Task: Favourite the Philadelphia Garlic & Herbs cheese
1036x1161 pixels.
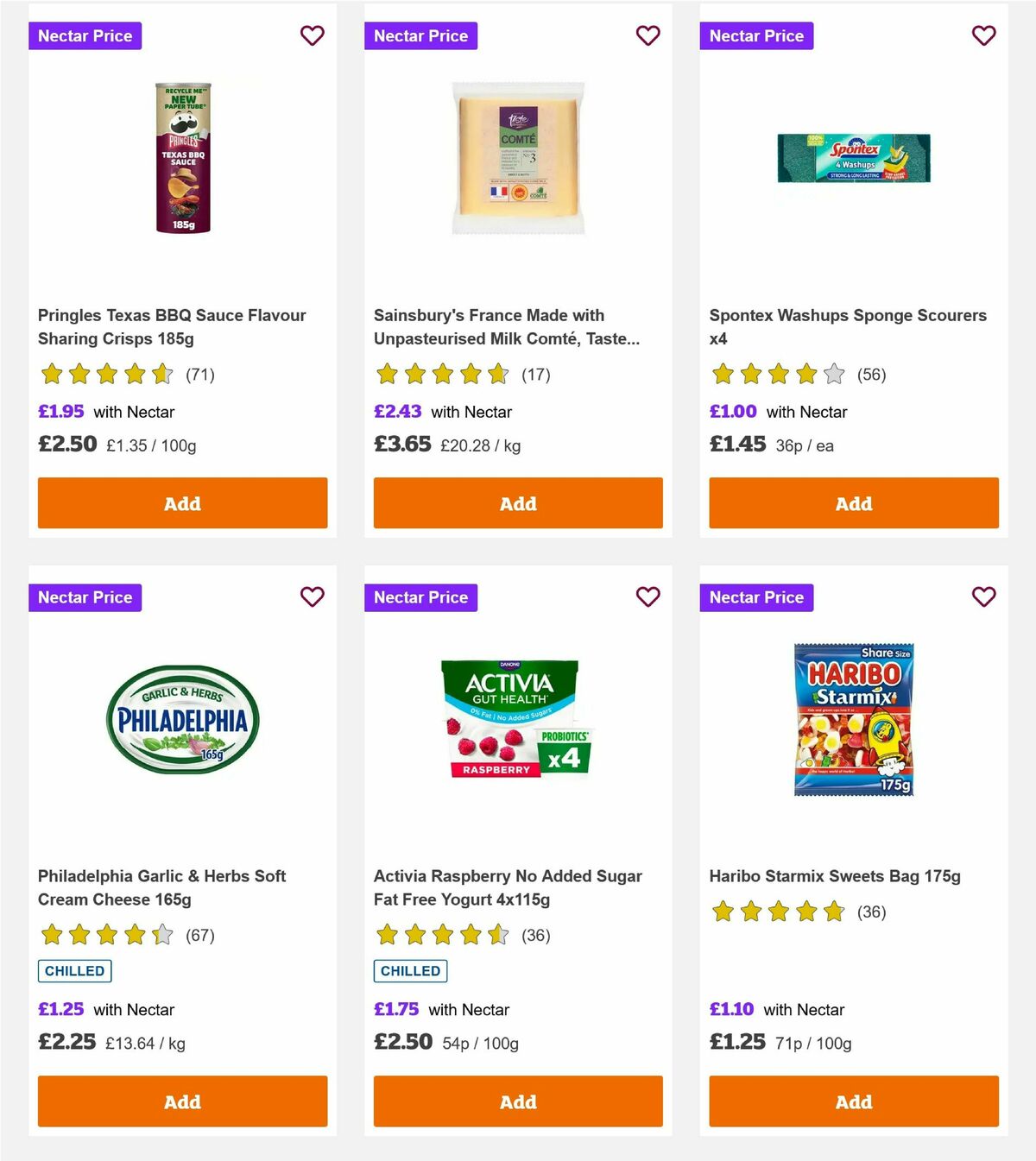Action: (x=312, y=596)
